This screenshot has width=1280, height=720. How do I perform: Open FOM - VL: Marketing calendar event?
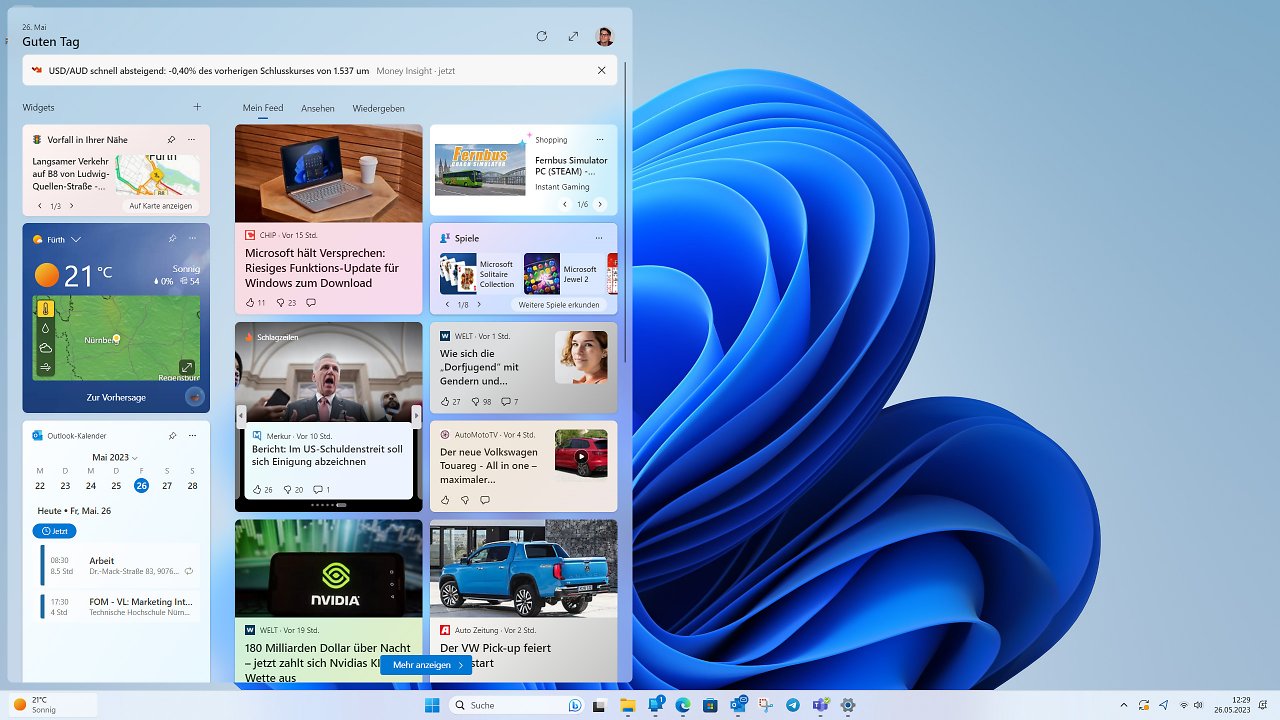coord(116,606)
